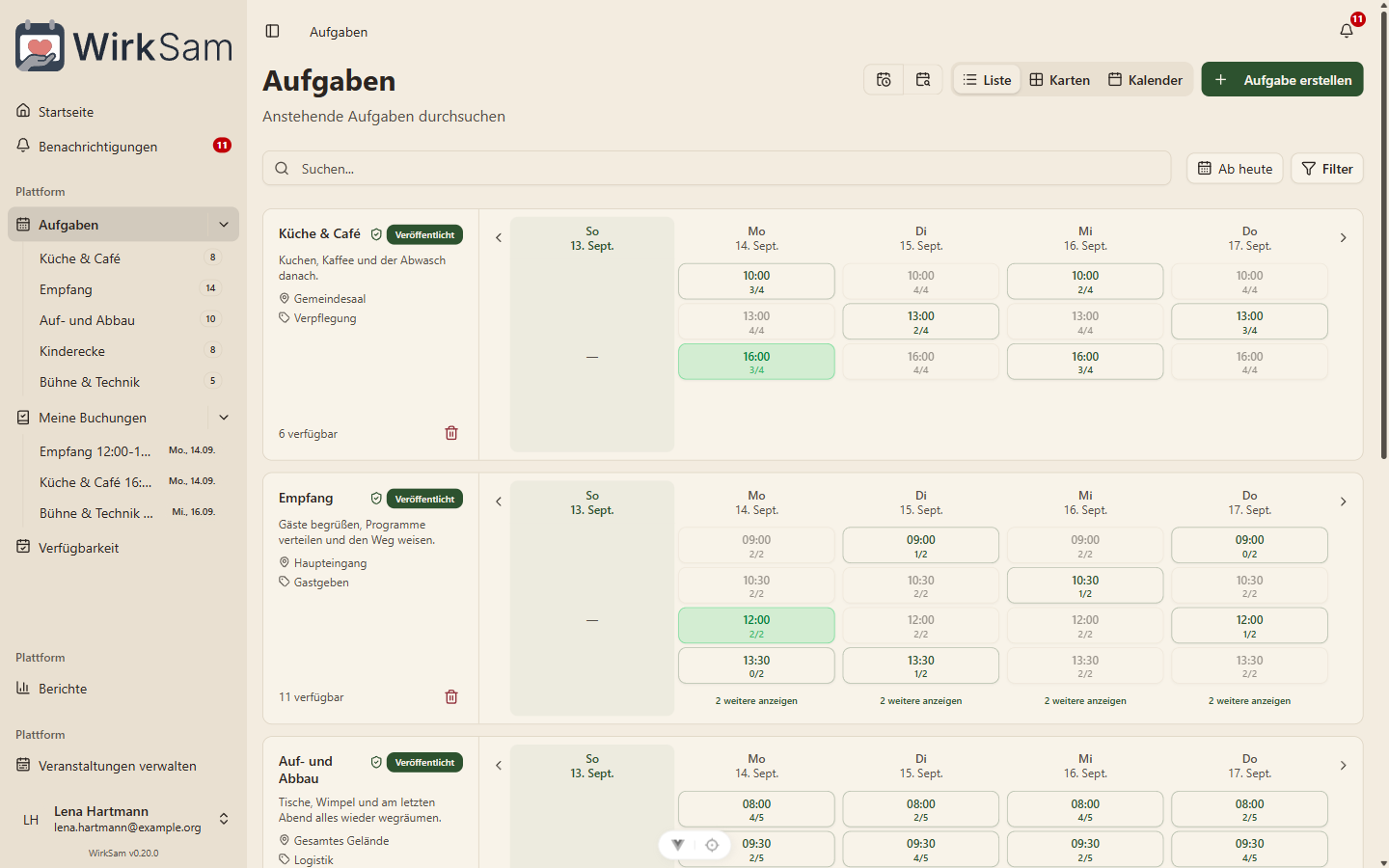
Task: Open Benachrichtigungen in sidebar
Action: [123, 147]
